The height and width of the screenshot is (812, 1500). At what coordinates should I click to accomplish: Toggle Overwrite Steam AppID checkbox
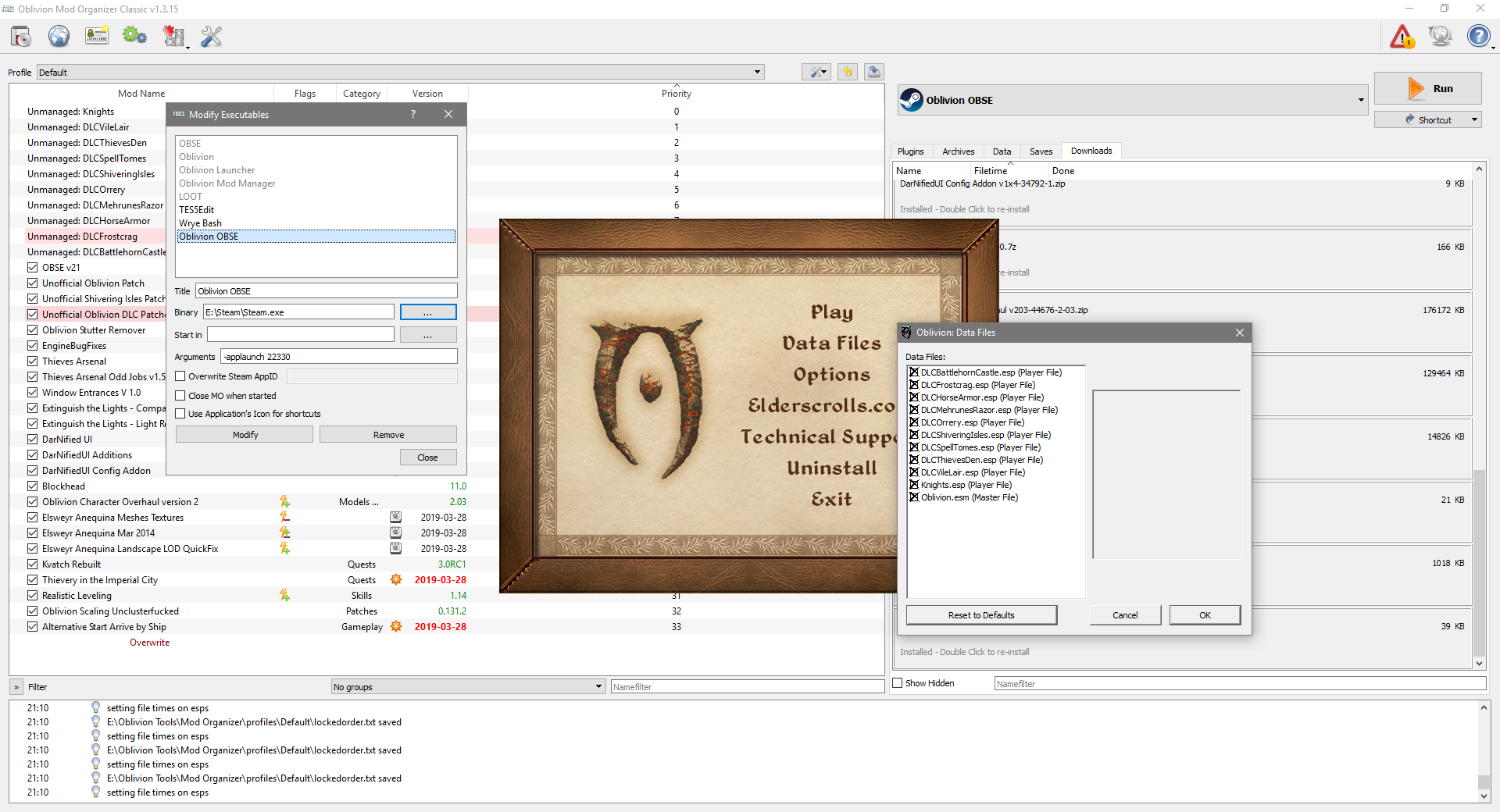[x=180, y=376]
